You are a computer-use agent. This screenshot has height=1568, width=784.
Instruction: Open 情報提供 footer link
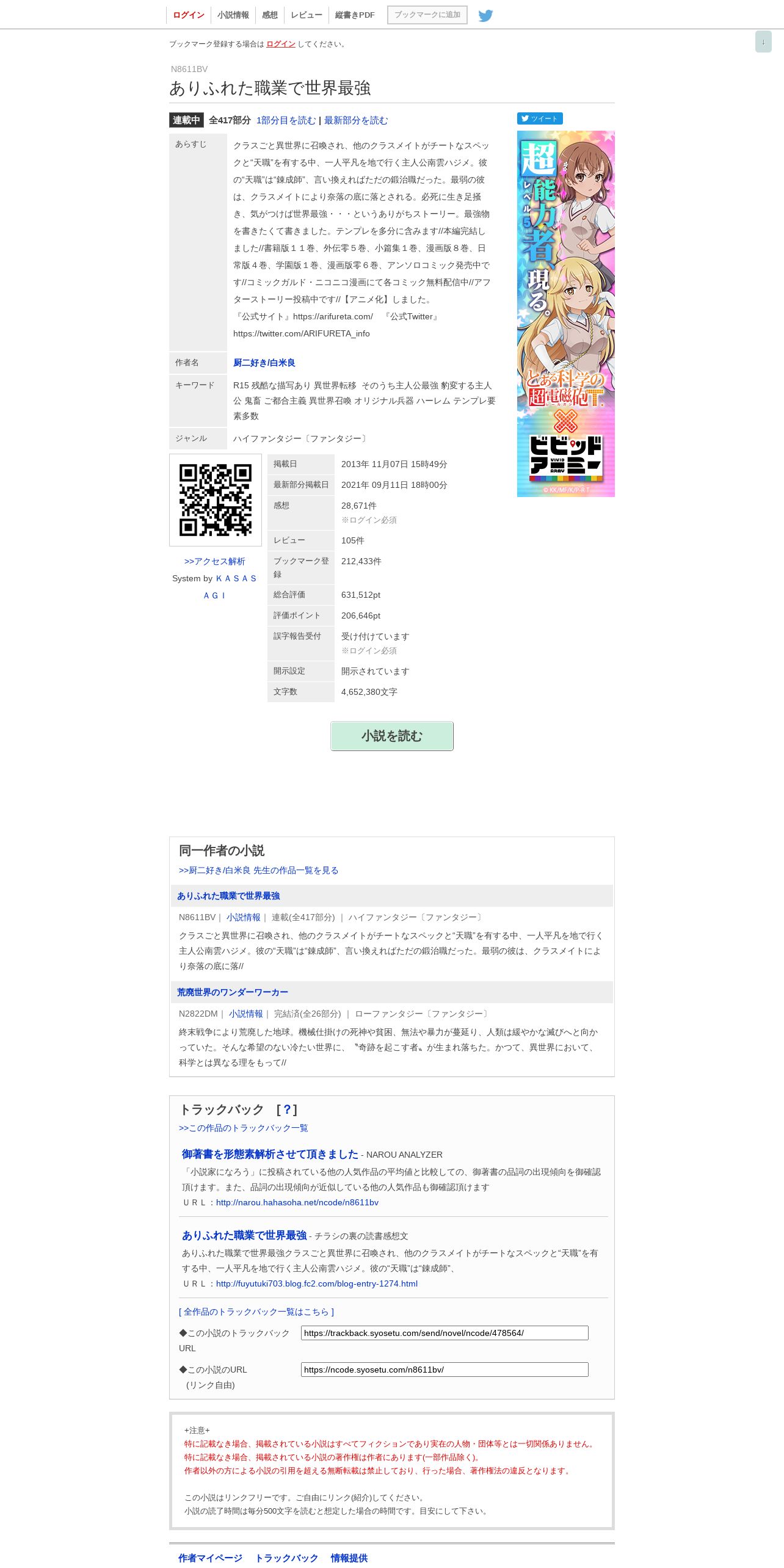(349, 1558)
